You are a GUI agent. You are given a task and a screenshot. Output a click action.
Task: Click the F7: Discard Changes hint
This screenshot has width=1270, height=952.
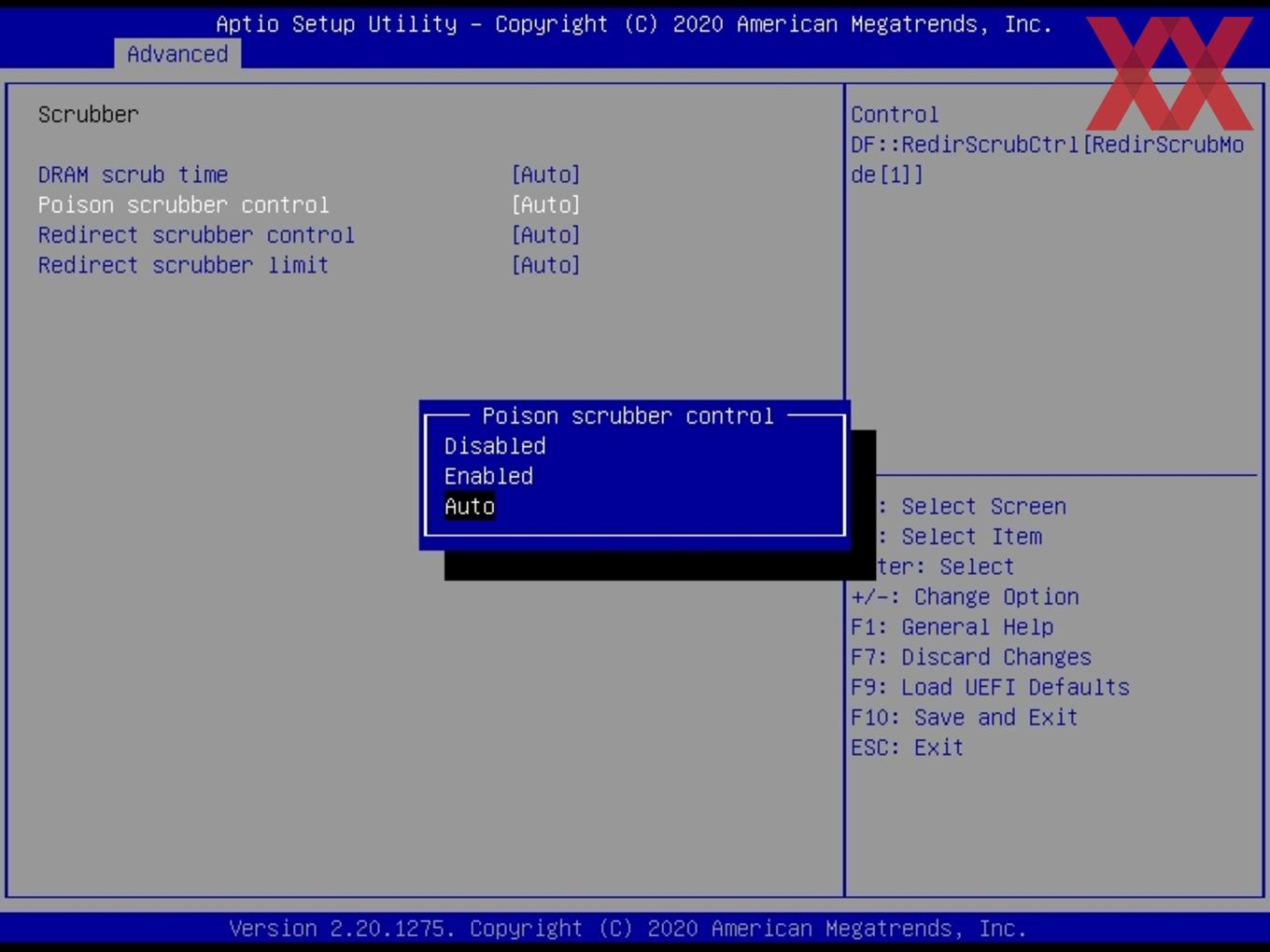(x=971, y=656)
